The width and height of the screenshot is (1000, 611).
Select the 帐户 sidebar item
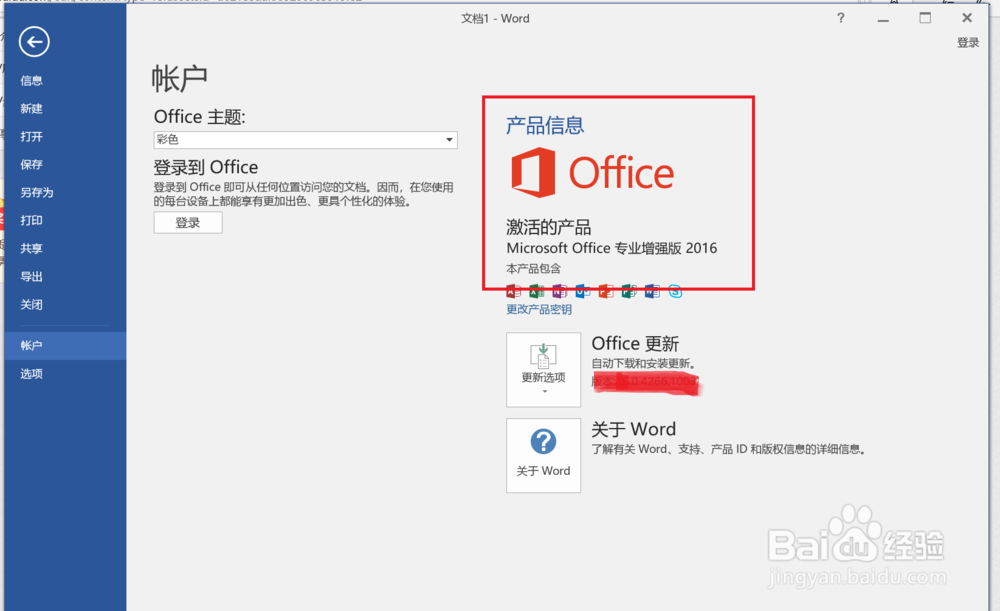click(x=65, y=346)
